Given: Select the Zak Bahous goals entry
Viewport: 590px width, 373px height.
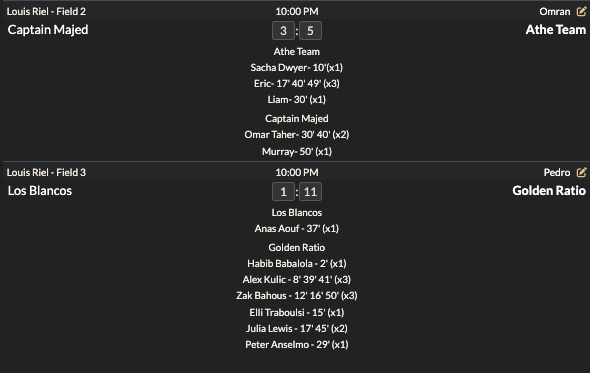Looking at the screenshot, I should coord(297,296).
